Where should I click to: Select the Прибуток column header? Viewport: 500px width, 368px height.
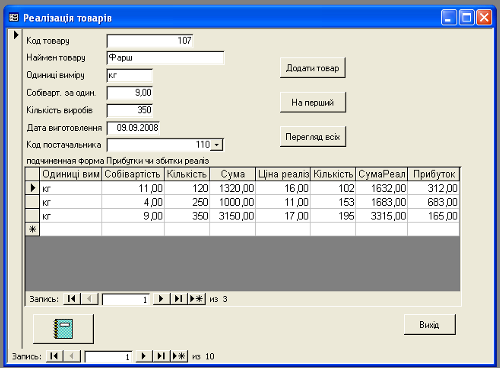[434, 174]
